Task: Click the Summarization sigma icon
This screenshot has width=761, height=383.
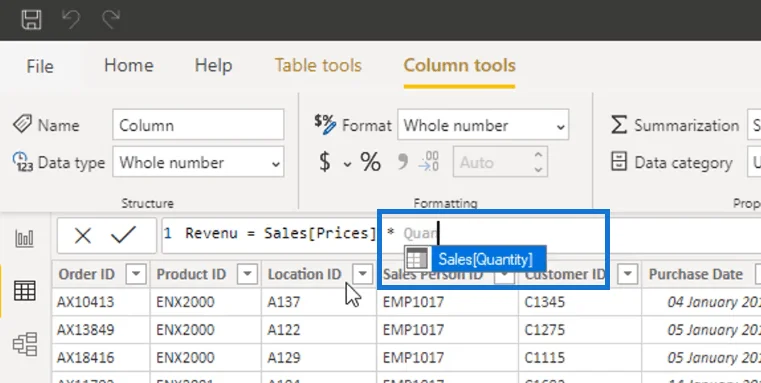Action: [618, 125]
